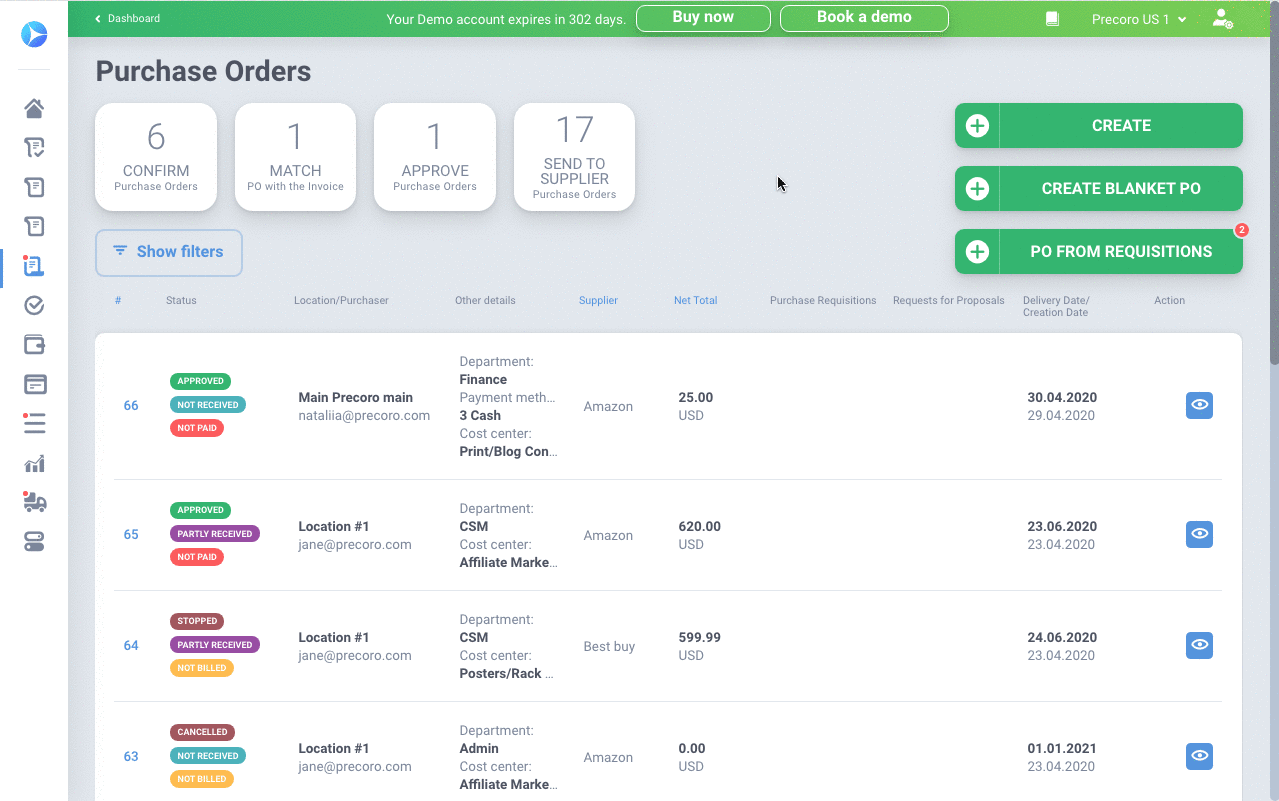Viewport: 1279px width, 801px height.
Task: Click the 30.04.2020 delivery date
Action: click(x=1062, y=397)
